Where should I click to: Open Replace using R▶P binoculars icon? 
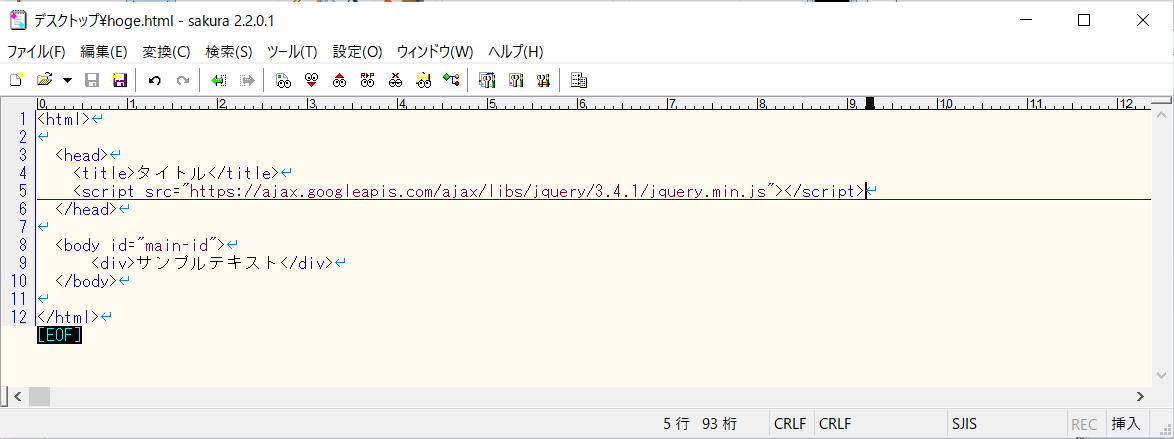point(367,79)
